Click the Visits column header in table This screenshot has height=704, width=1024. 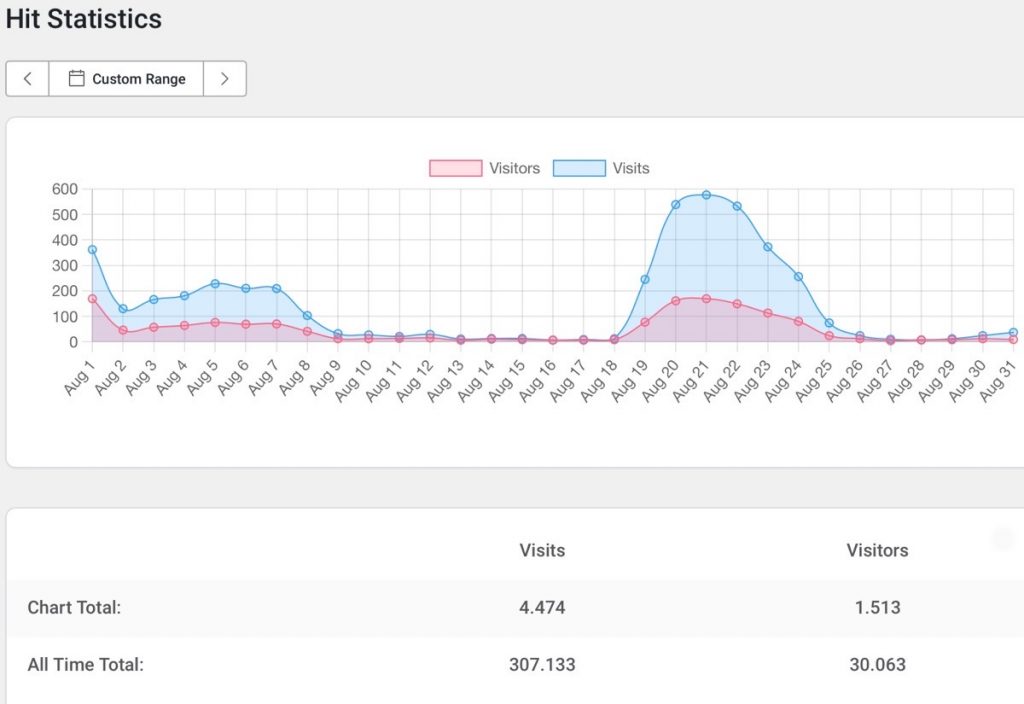click(x=542, y=550)
